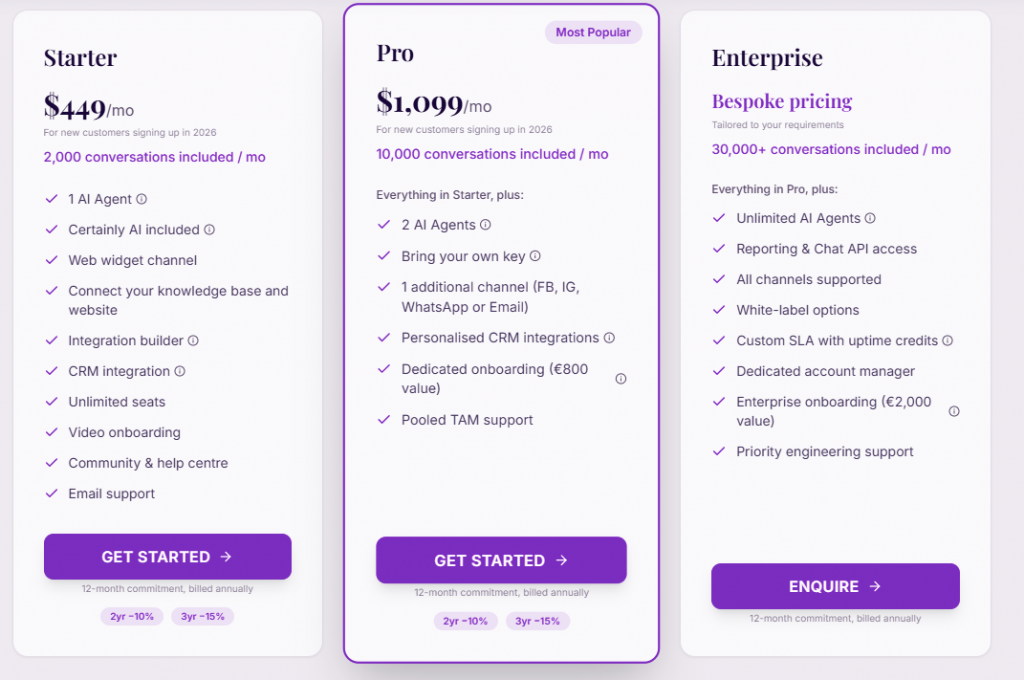Click info icon beside "Enterprise onboarding"
Viewport: 1024px width, 680px height.
coord(953,410)
